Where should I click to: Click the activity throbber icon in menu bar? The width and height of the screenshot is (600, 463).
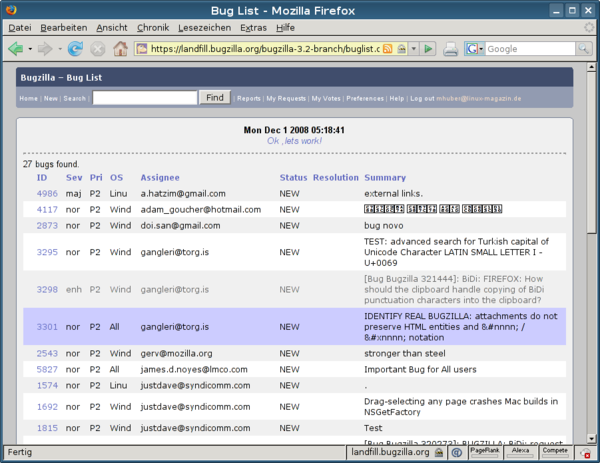pos(589,28)
